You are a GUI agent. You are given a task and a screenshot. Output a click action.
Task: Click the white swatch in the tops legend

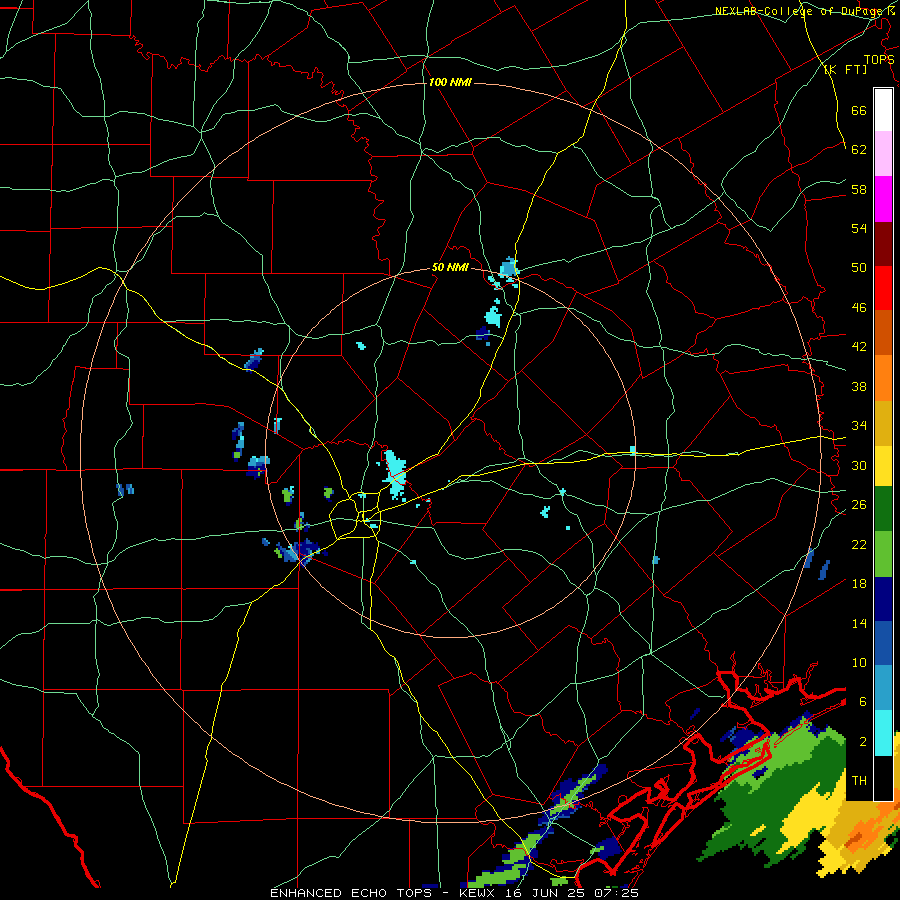883,110
